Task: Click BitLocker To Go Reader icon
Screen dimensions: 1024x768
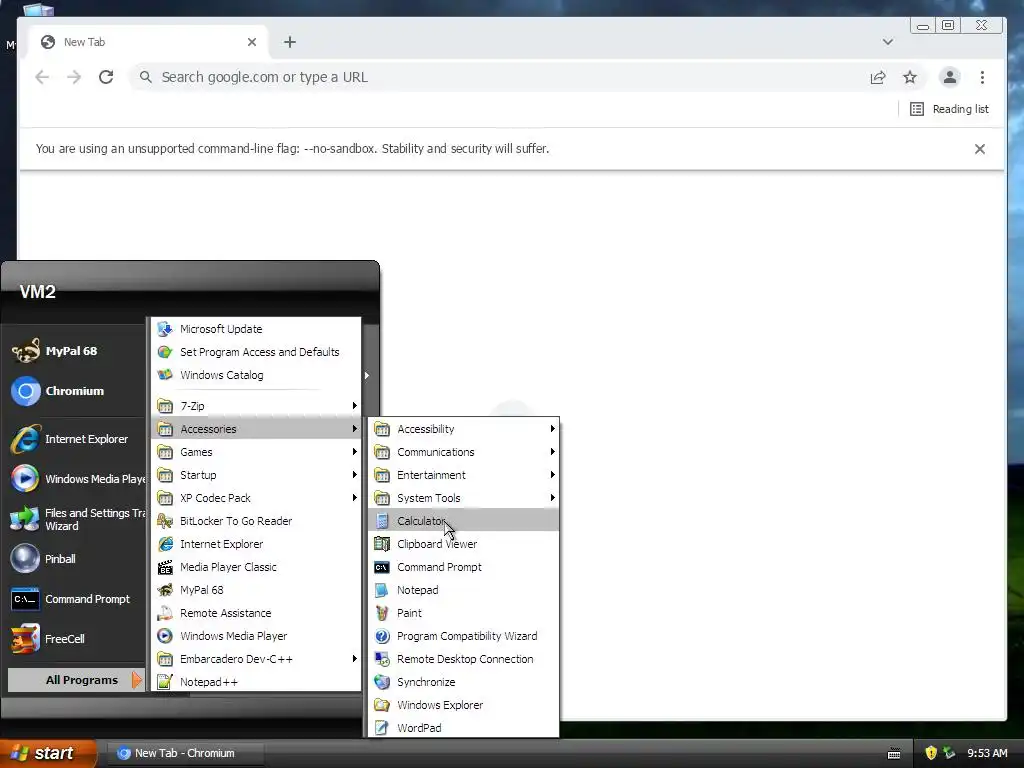Action: click(165, 520)
